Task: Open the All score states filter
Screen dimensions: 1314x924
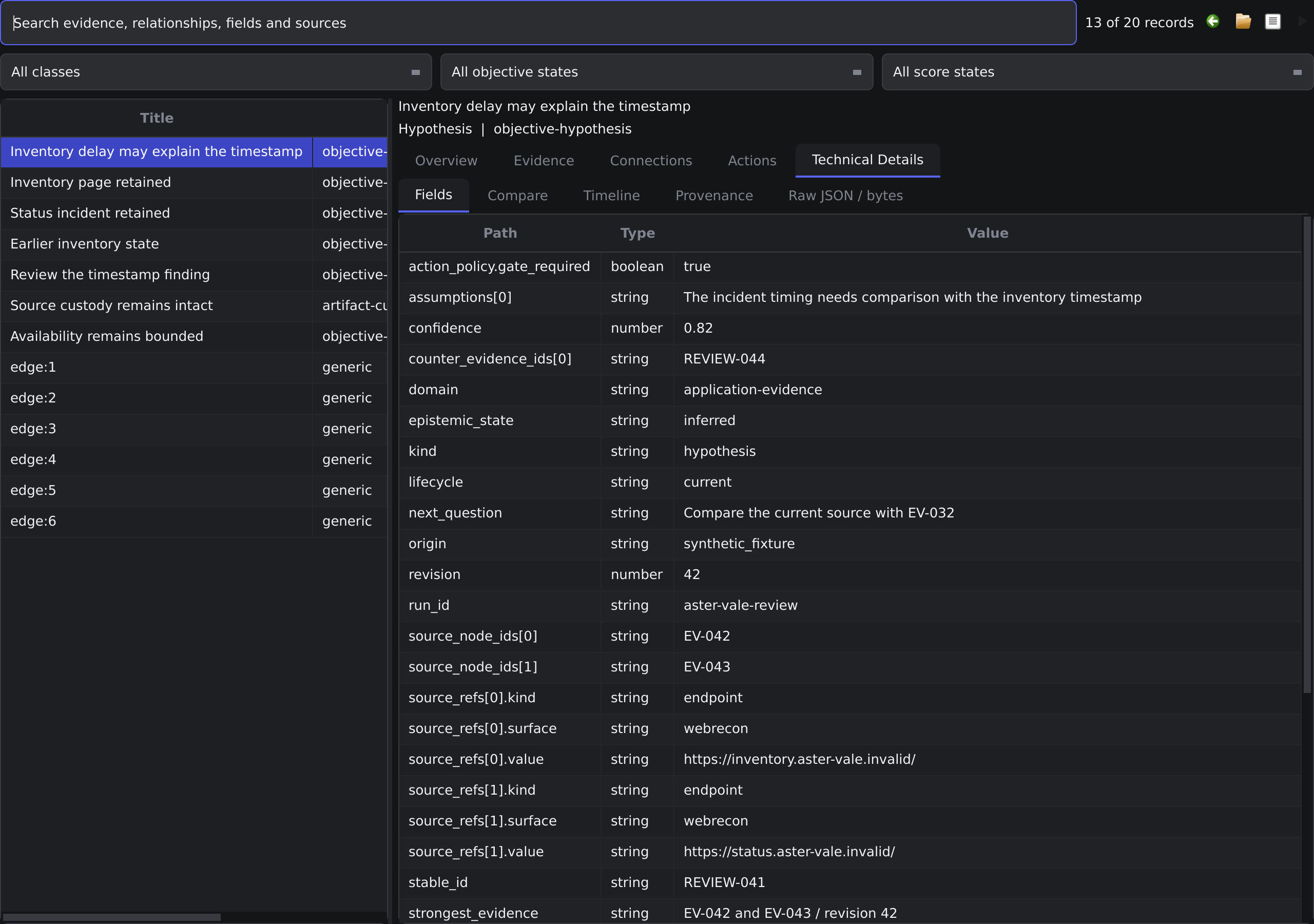Action: [1097, 72]
